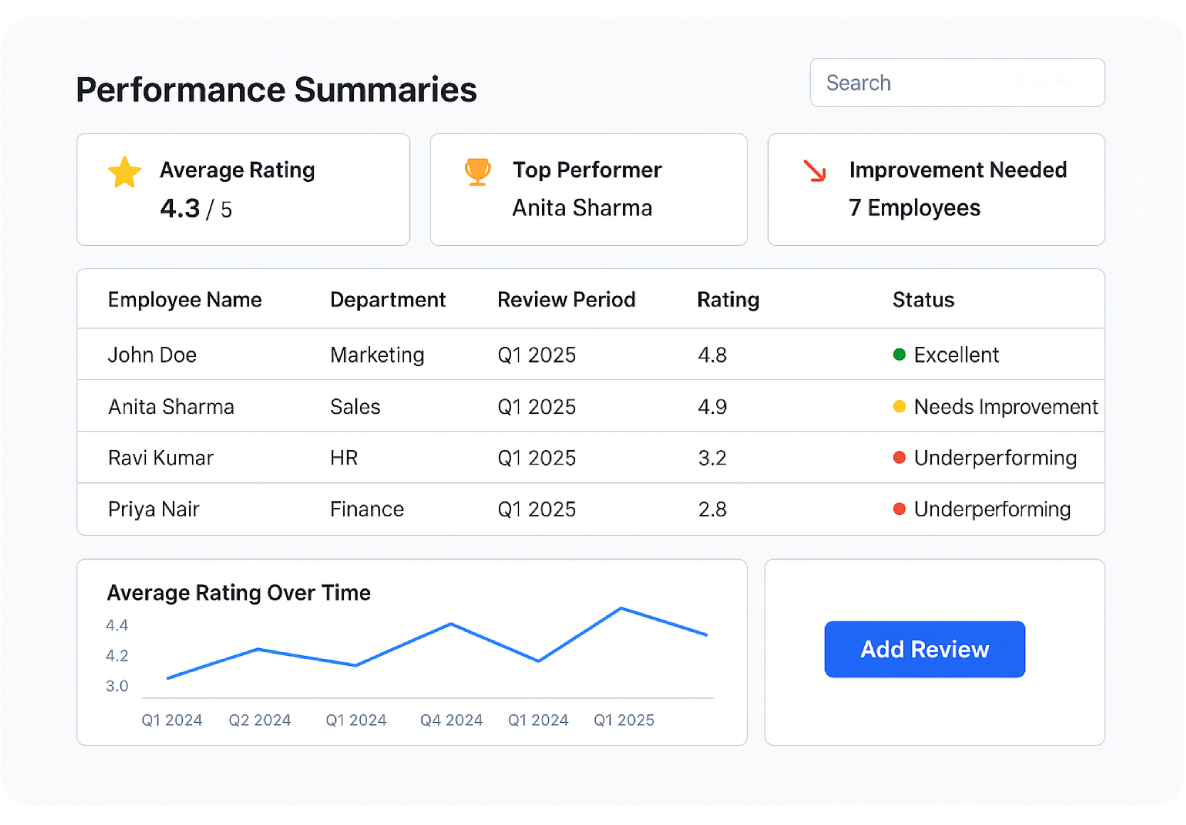Click Finance department cell
This screenshot has height=825, width=1186.
(x=367, y=510)
